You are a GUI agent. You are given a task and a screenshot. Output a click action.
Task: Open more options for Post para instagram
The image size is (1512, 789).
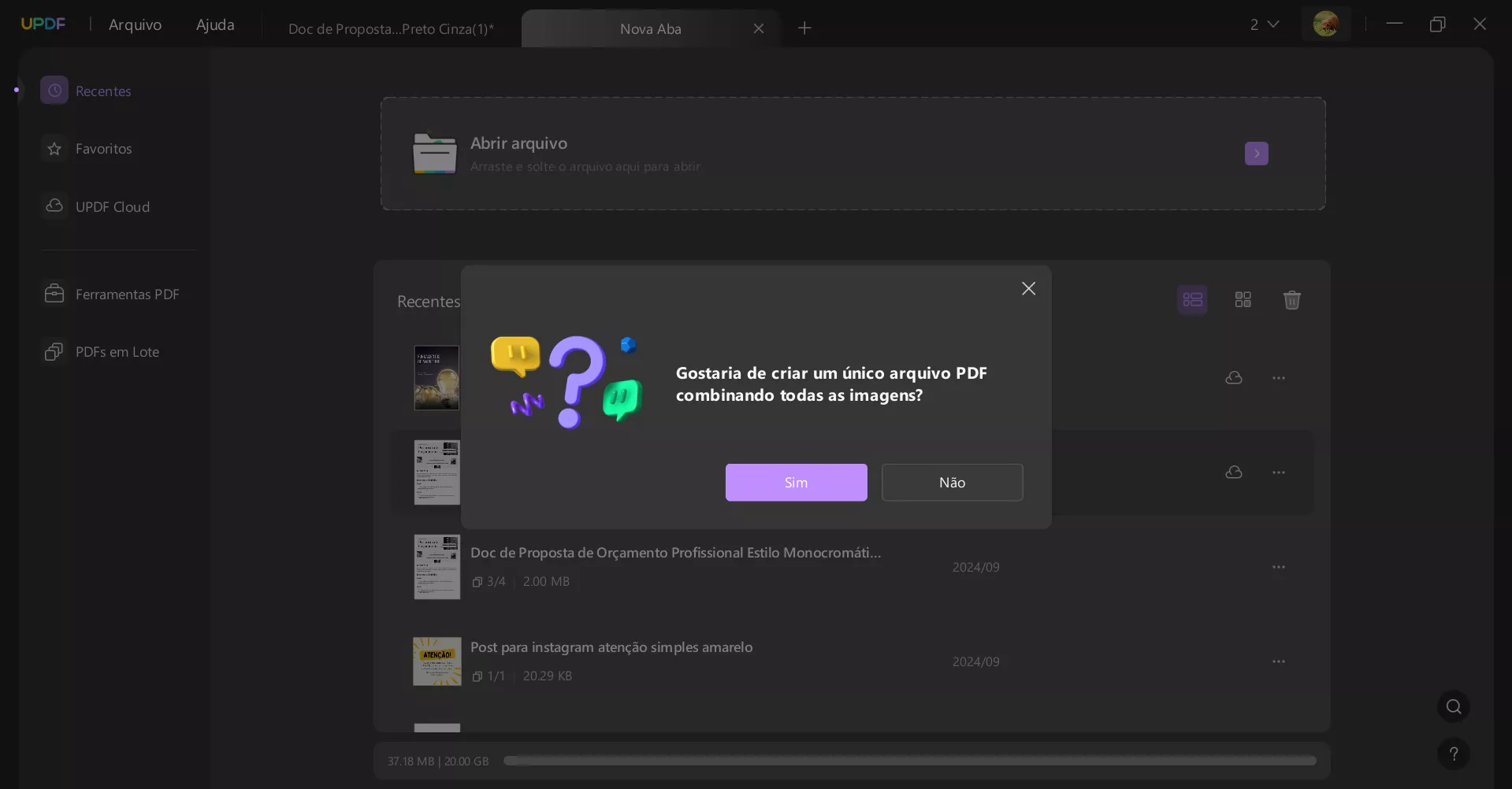point(1279,661)
